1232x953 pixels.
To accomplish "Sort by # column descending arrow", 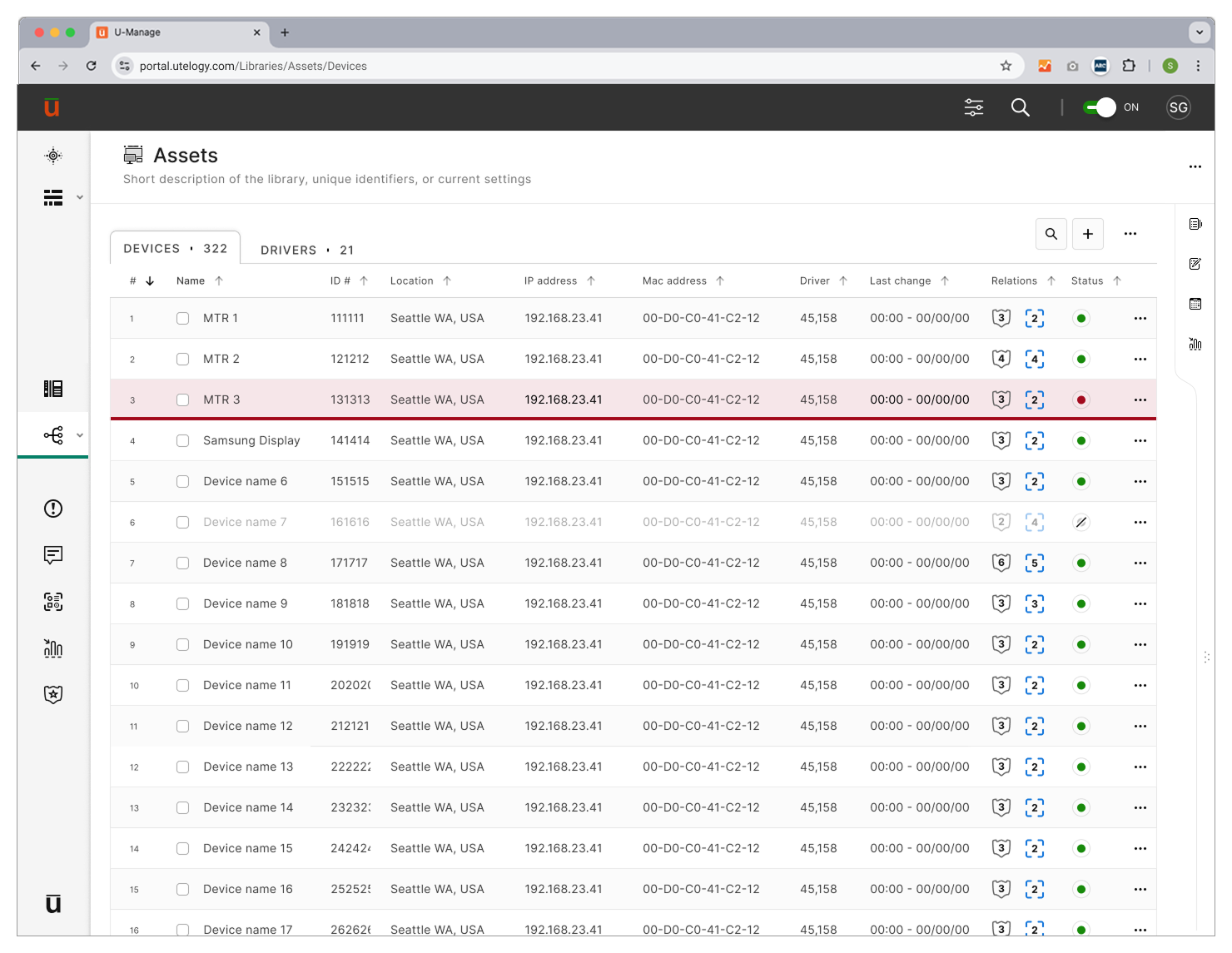I will (150, 281).
